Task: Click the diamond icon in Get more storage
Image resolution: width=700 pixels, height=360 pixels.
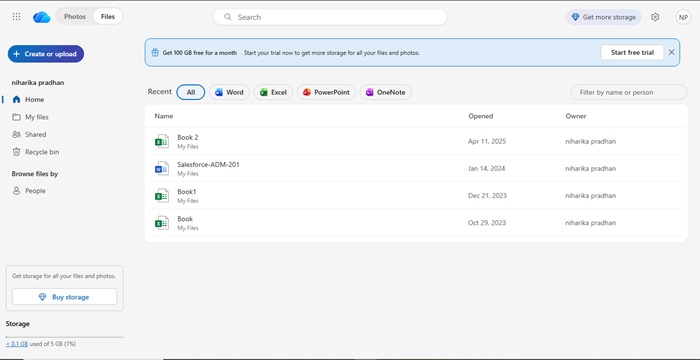Action: click(575, 17)
